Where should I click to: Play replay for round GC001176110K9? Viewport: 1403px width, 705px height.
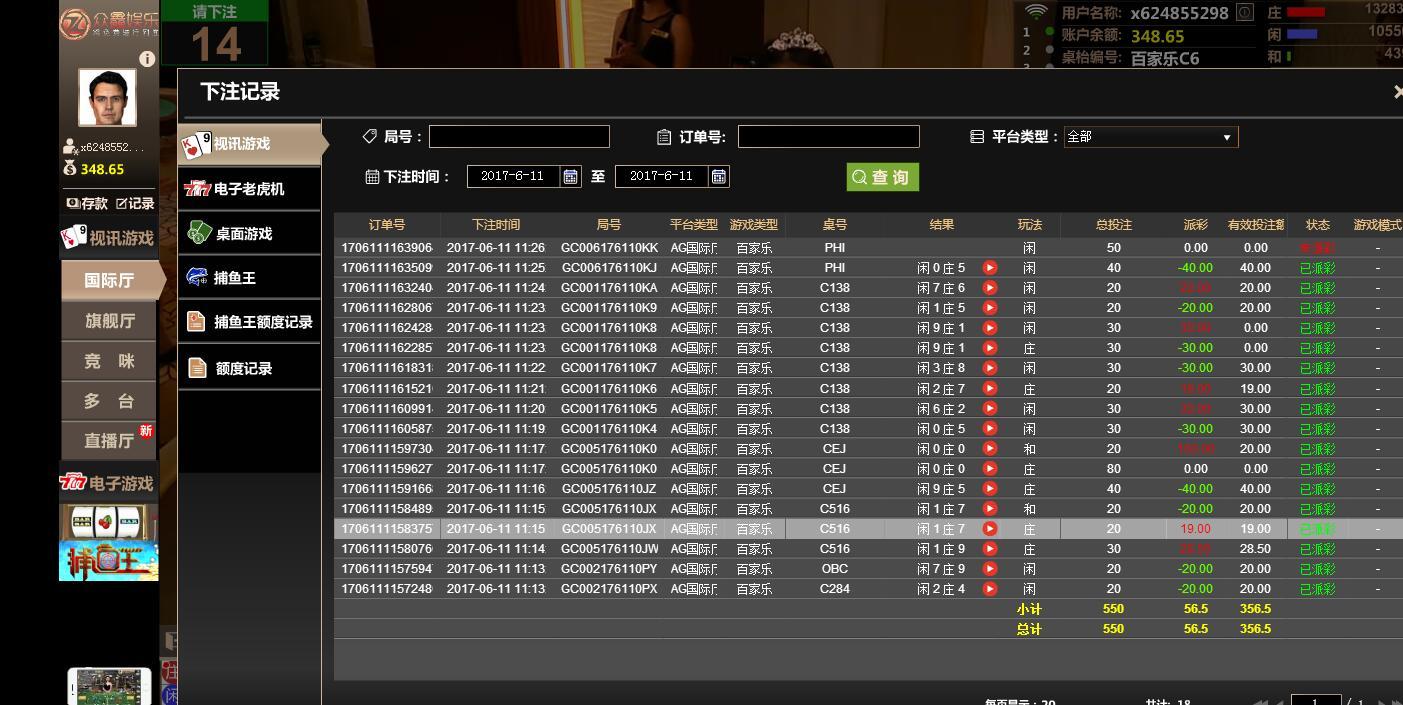point(989,308)
